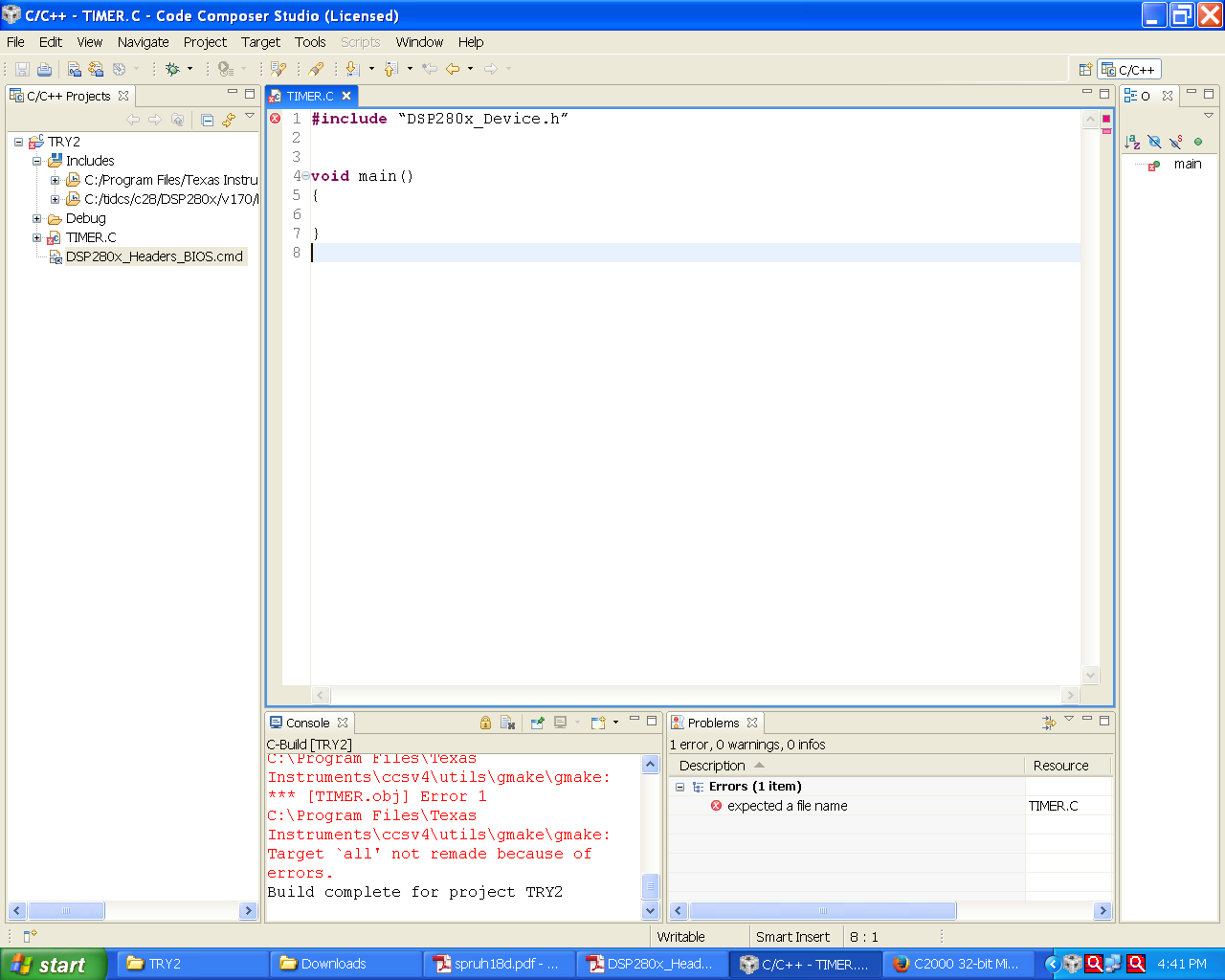Select the C/C++ perspective button

pyautogui.click(x=1129, y=70)
